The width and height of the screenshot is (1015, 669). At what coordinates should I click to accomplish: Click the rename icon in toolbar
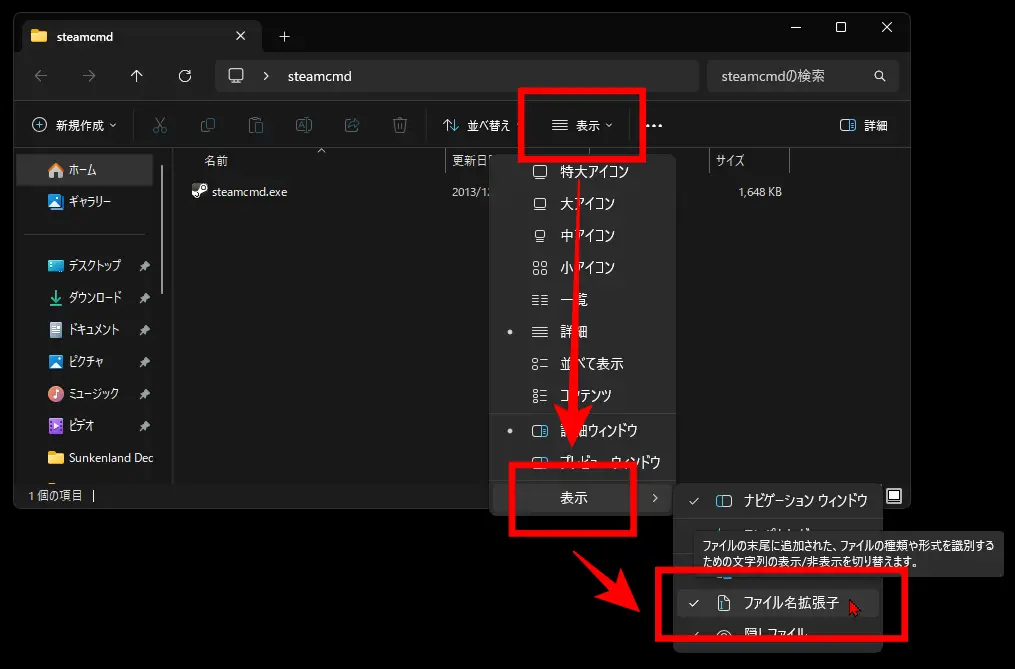[304, 125]
